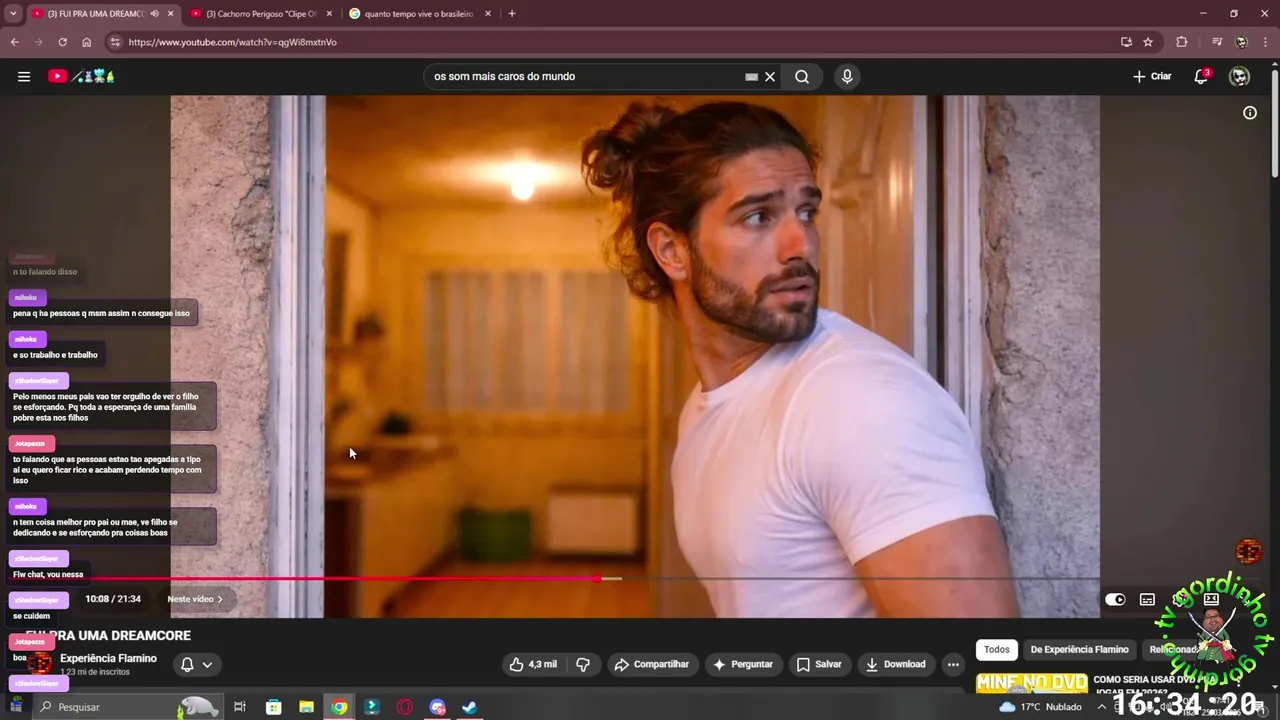Image resolution: width=1280 pixels, height=720 pixels.
Task: Toggle subtitles/closed captions button
Action: coord(1147,599)
